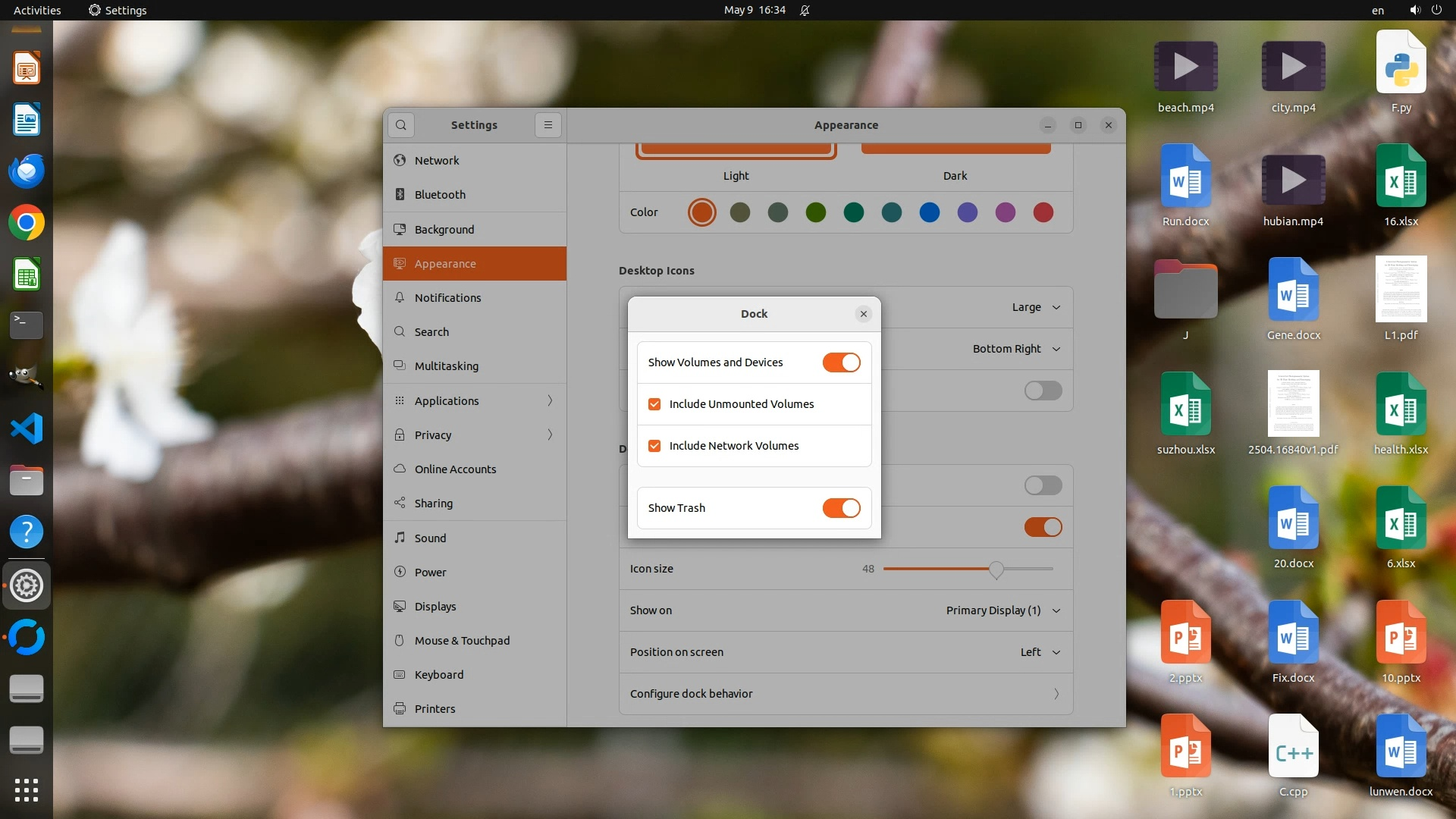Image resolution: width=1456 pixels, height=819 pixels.
Task: Disable the Show Volumes and Devices switch
Action: point(841,362)
